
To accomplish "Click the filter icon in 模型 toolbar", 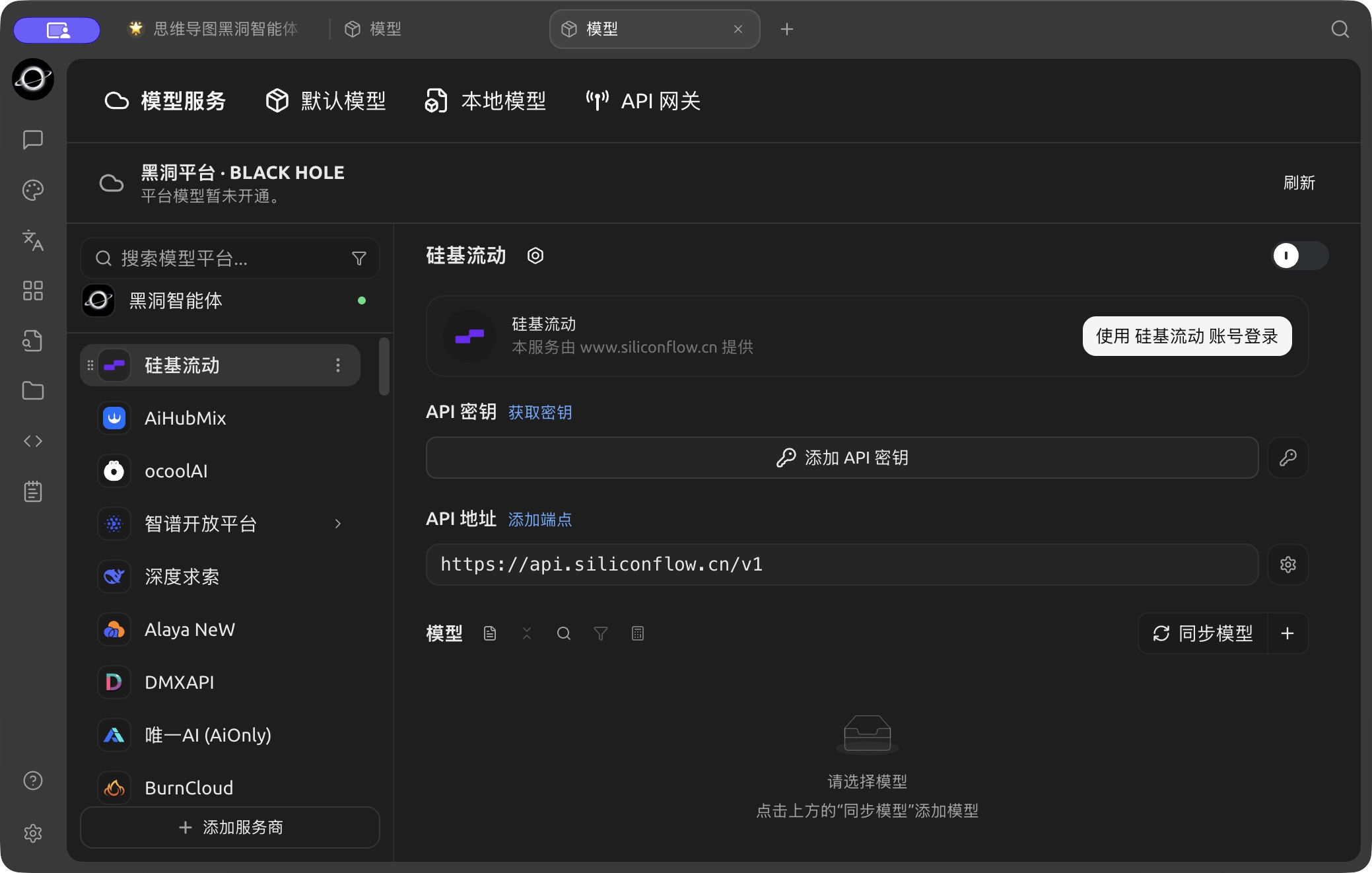I will click(x=601, y=633).
